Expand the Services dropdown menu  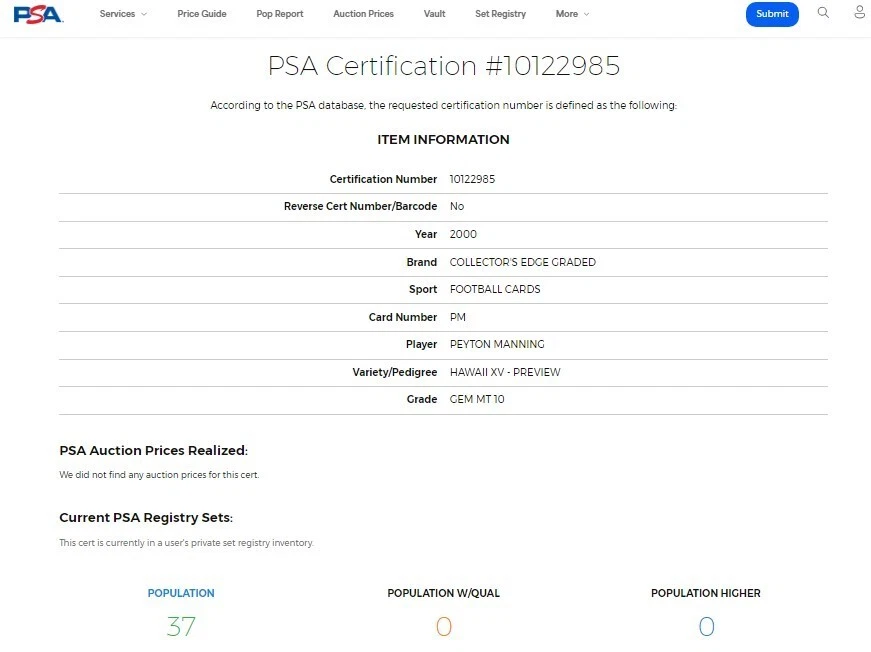point(123,14)
